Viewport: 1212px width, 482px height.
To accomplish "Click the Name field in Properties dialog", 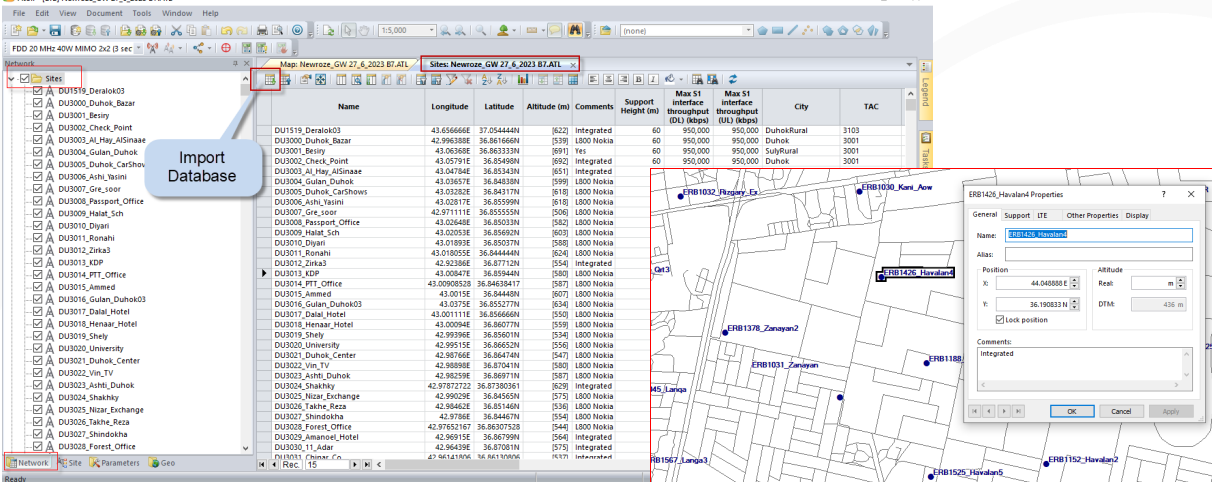I will coord(1098,235).
